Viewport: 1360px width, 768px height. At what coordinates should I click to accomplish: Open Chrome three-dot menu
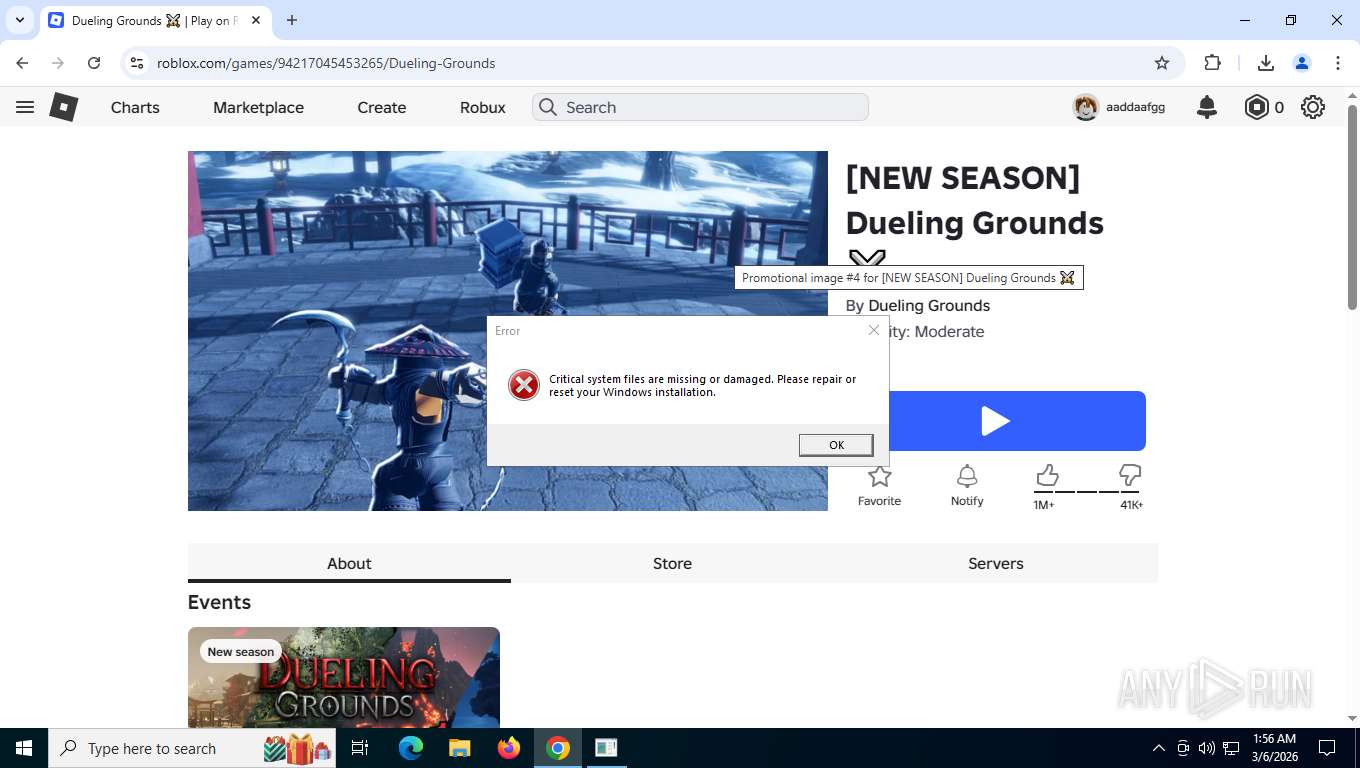tap(1338, 63)
